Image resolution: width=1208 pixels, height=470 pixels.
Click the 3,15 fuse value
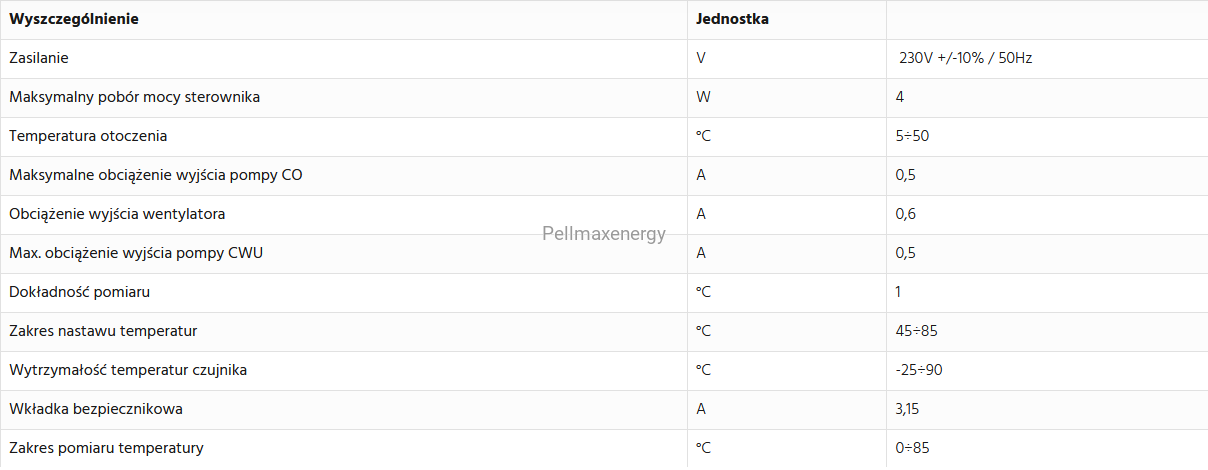pos(909,409)
